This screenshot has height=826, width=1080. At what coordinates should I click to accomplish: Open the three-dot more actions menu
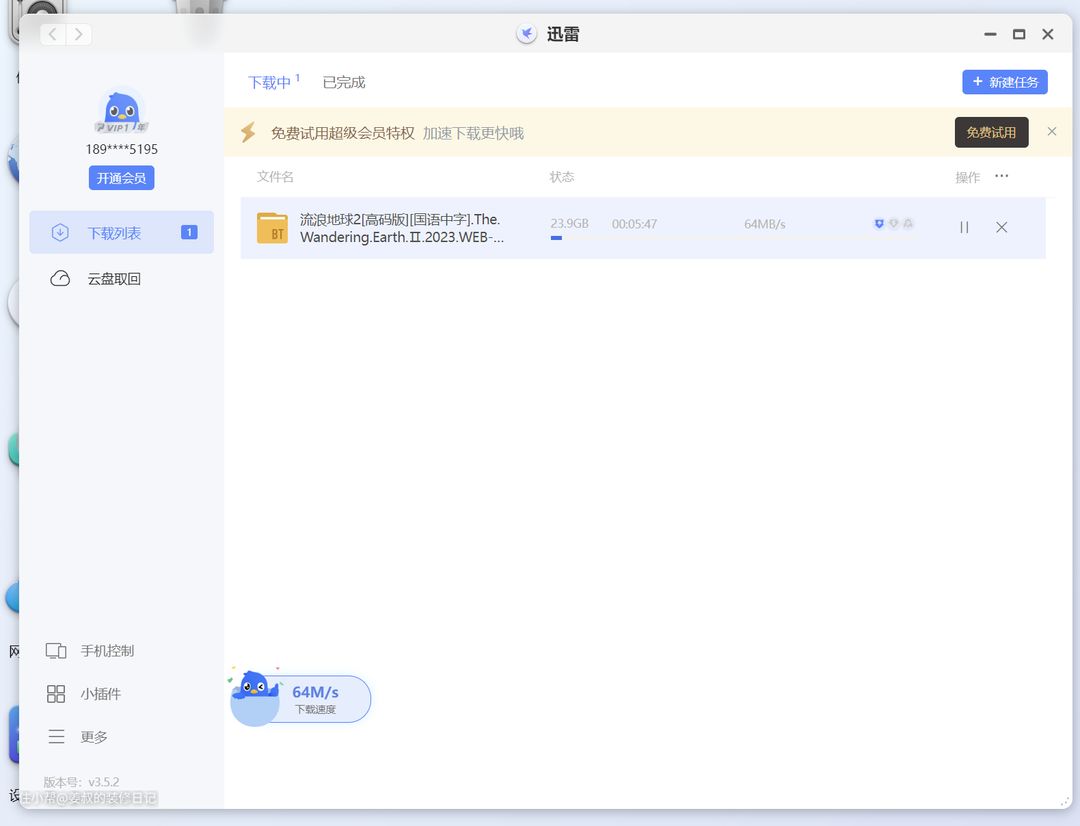point(1001,177)
